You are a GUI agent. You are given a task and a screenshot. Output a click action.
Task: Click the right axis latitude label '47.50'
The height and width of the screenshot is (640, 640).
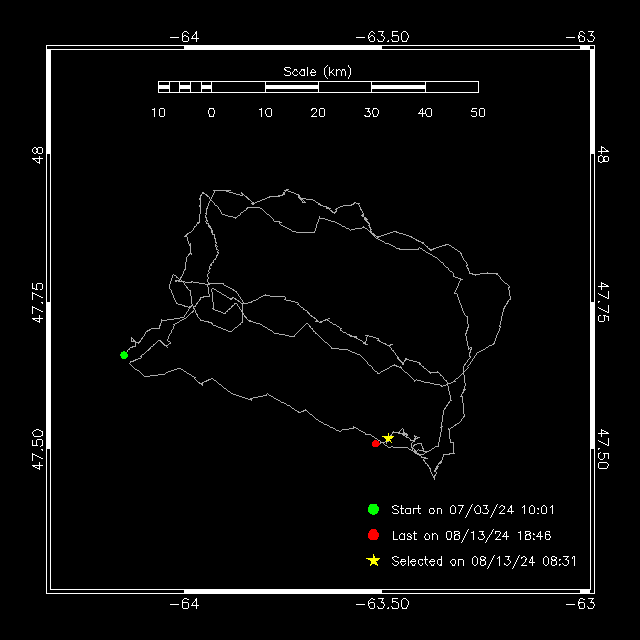(x=603, y=449)
